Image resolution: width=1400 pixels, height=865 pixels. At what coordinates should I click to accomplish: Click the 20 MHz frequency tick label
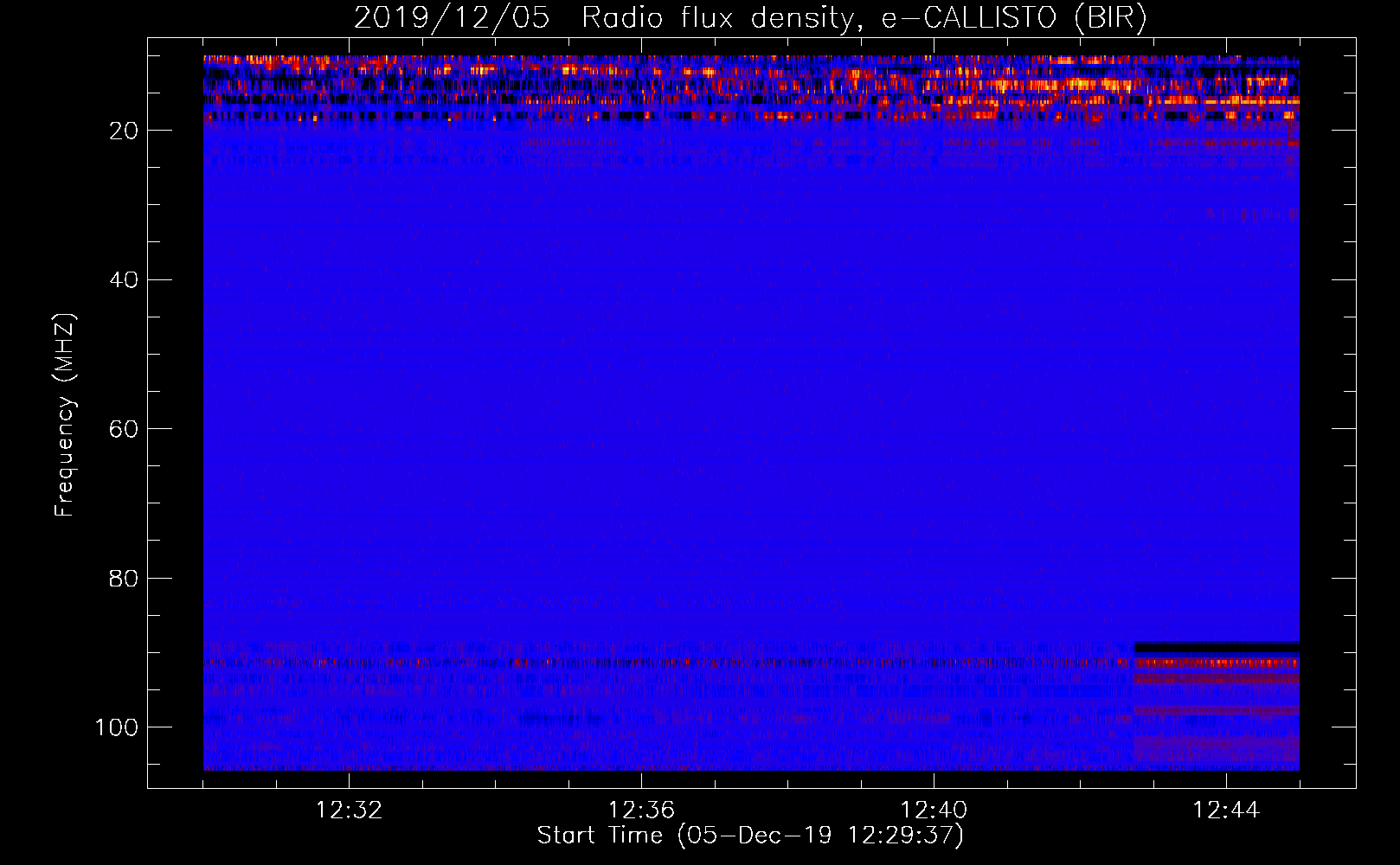(x=123, y=131)
